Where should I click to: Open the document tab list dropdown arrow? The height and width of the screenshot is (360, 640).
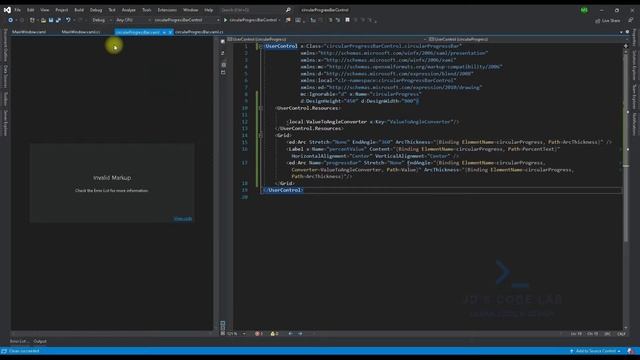click(x=621, y=32)
